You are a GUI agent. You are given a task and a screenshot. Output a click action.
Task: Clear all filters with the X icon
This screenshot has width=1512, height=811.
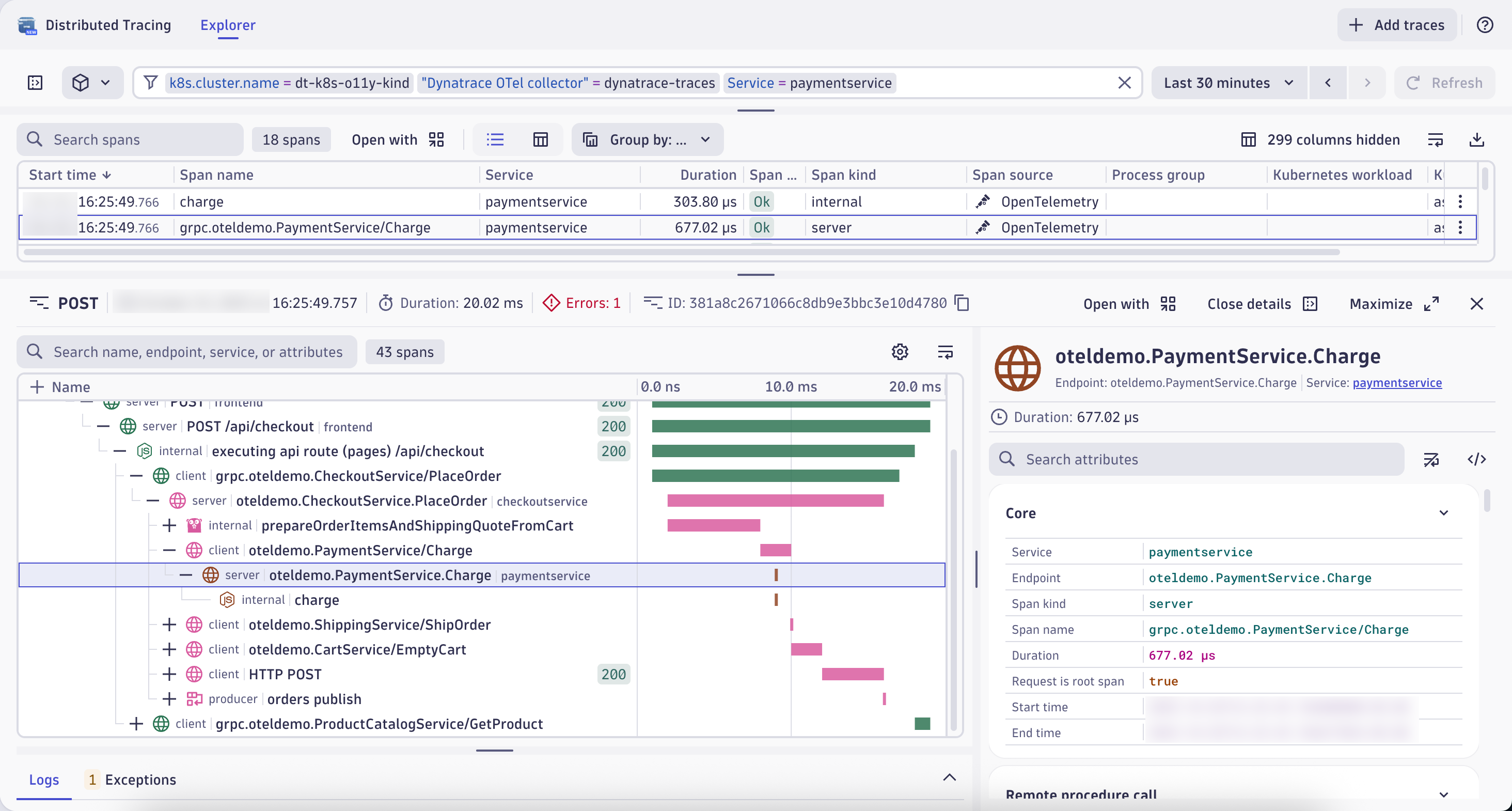1125,82
